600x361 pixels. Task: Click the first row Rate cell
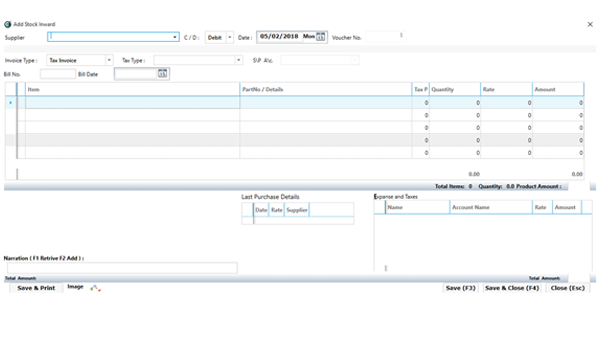pos(506,103)
